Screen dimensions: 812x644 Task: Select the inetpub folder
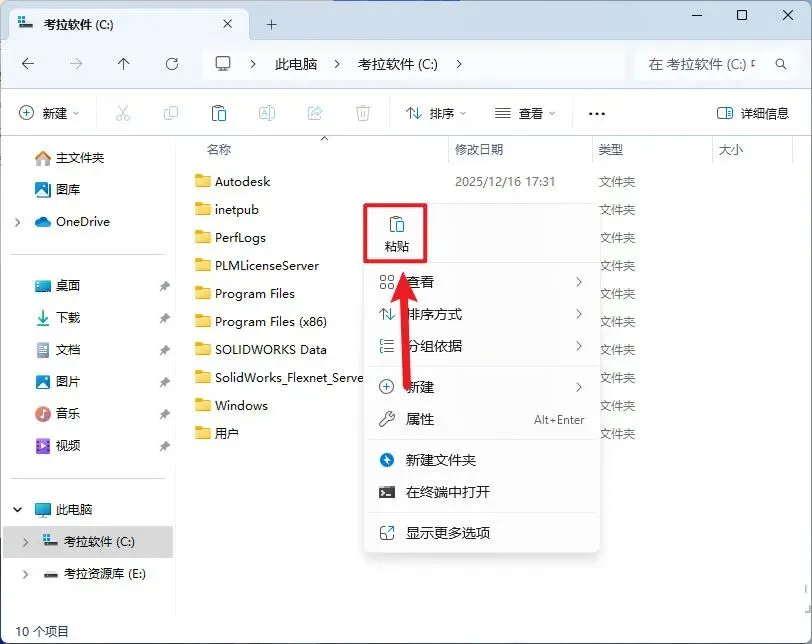coord(227,210)
